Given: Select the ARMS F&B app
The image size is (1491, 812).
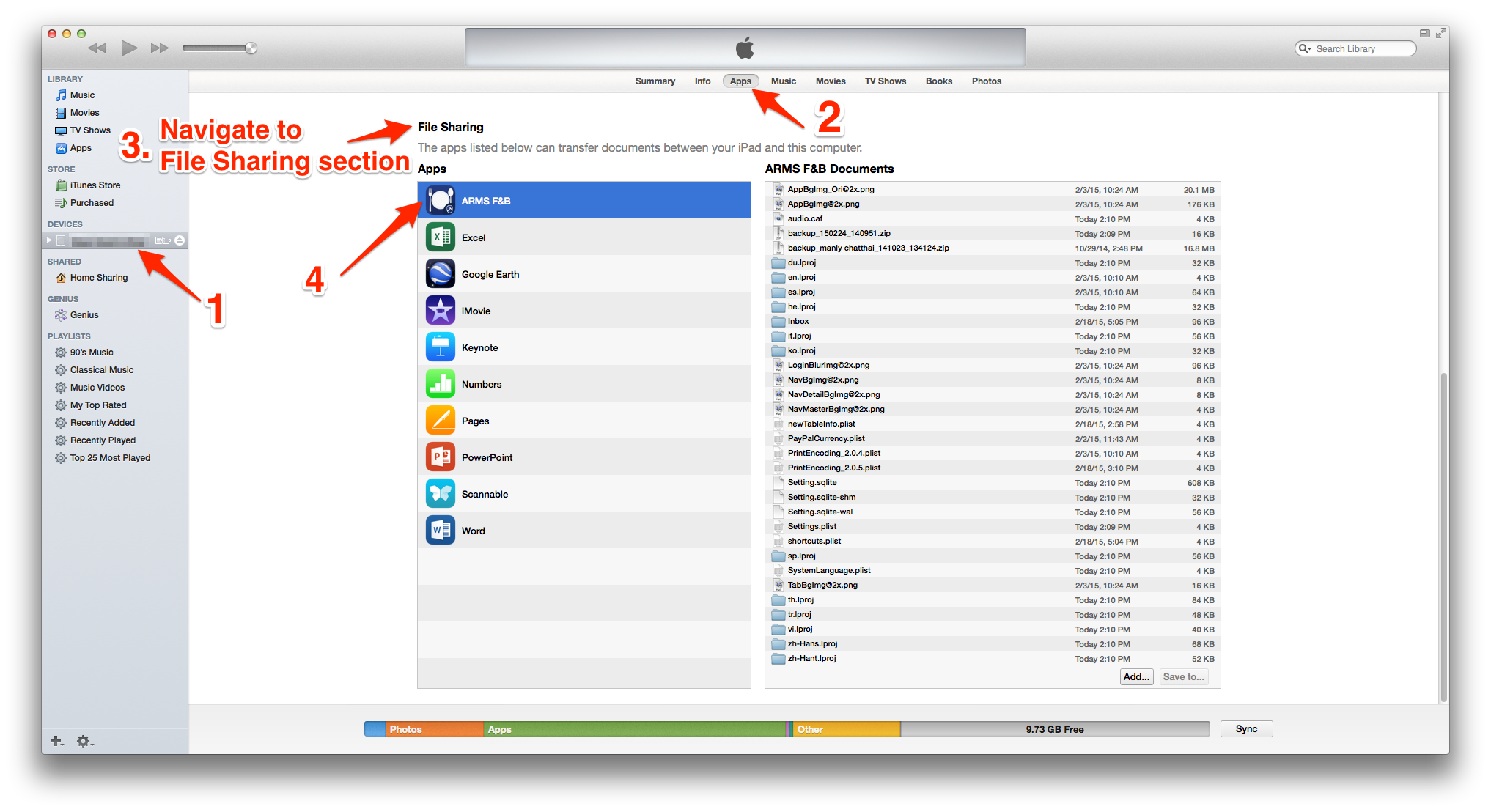Looking at the screenshot, I should point(584,200).
